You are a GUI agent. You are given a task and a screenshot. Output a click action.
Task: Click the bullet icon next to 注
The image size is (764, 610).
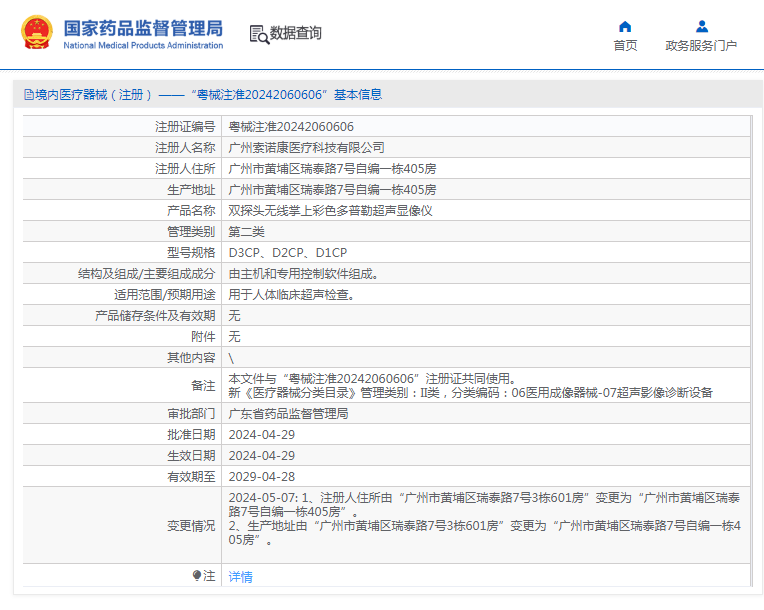point(197,576)
